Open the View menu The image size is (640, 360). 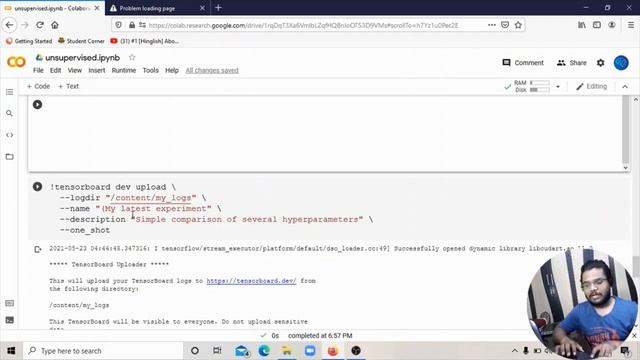75,70
